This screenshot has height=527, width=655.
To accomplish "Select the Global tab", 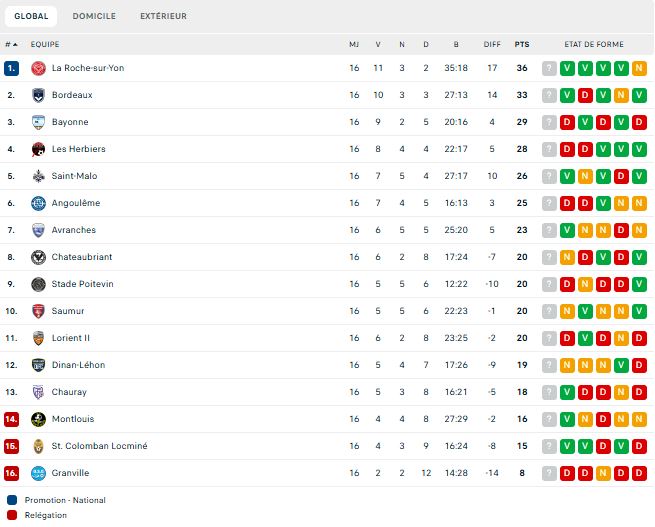I will point(30,16).
